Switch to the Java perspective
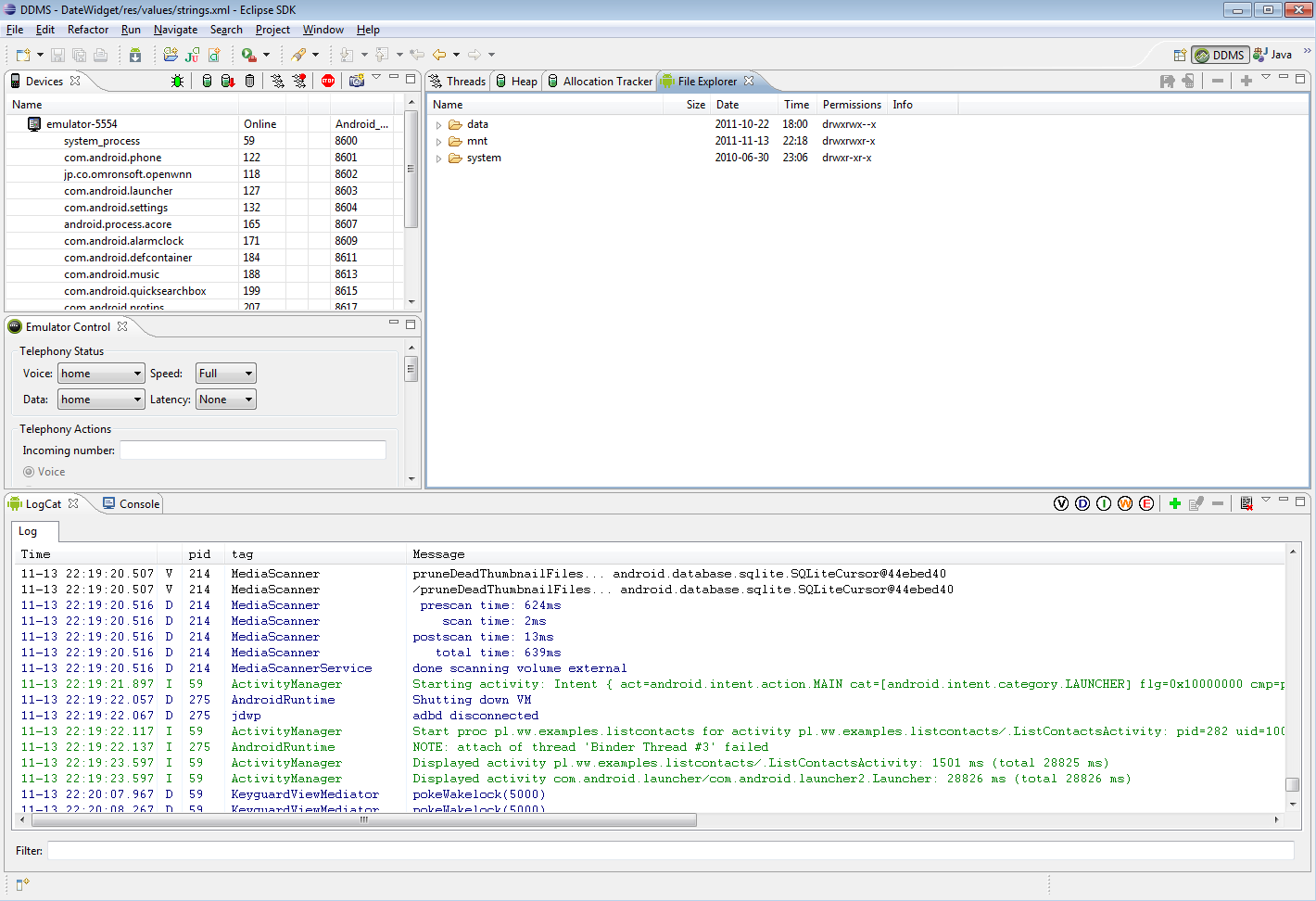Viewport: 1316px width, 901px height. [x=1272, y=55]
